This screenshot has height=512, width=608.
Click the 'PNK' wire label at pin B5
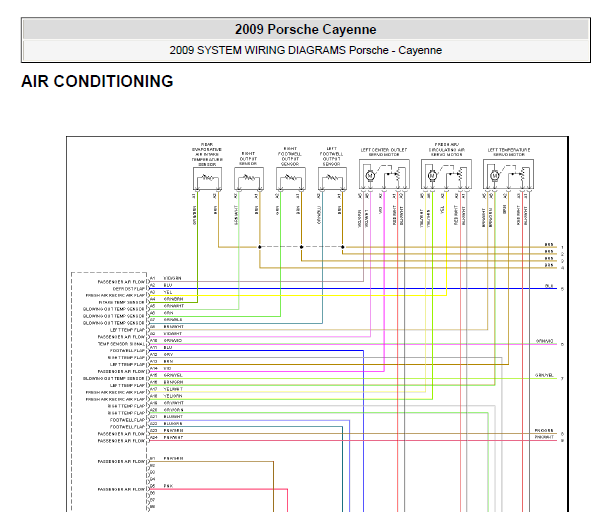168,486
